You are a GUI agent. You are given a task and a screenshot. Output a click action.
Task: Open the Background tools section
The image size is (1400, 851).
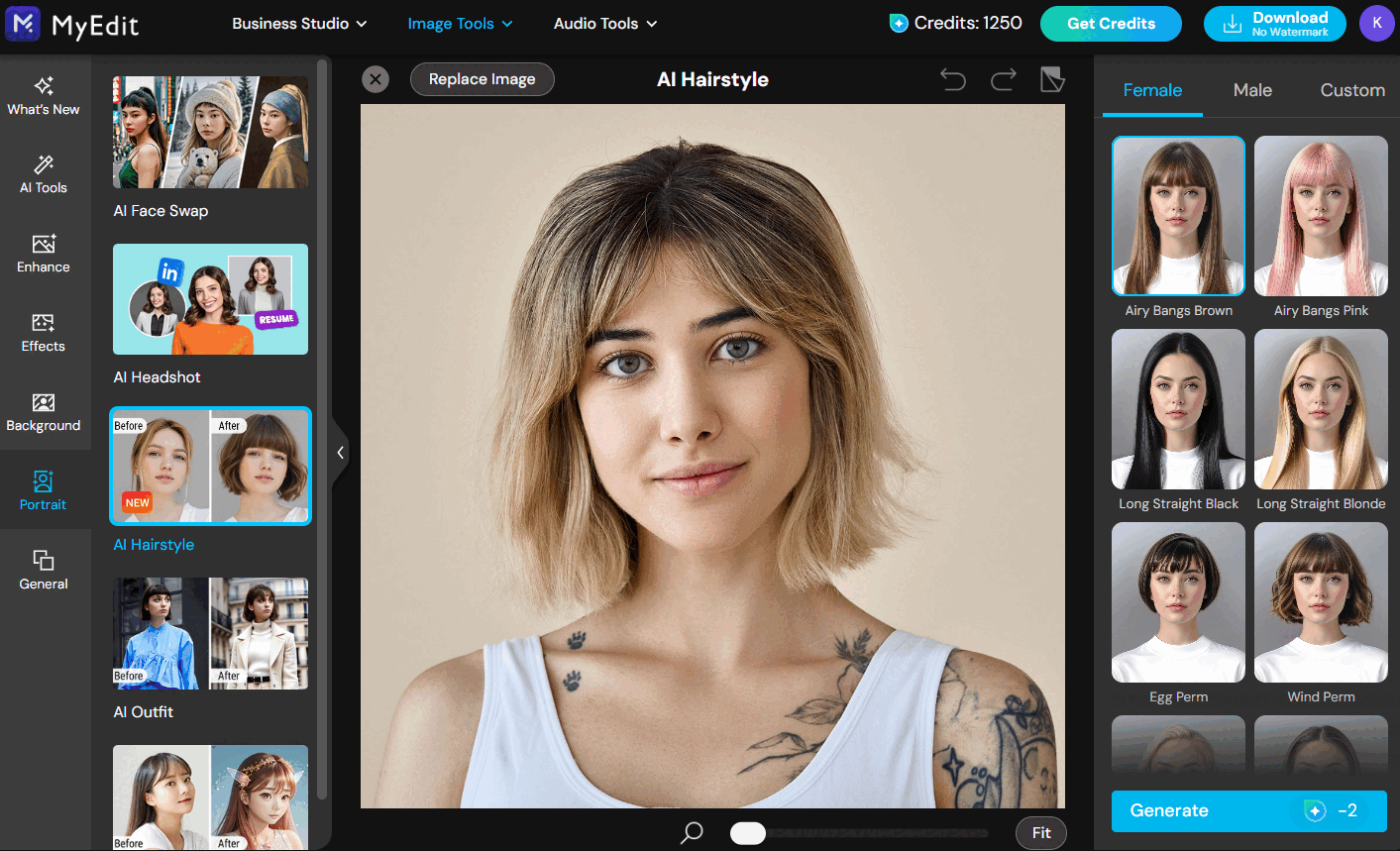coord(43,412)
